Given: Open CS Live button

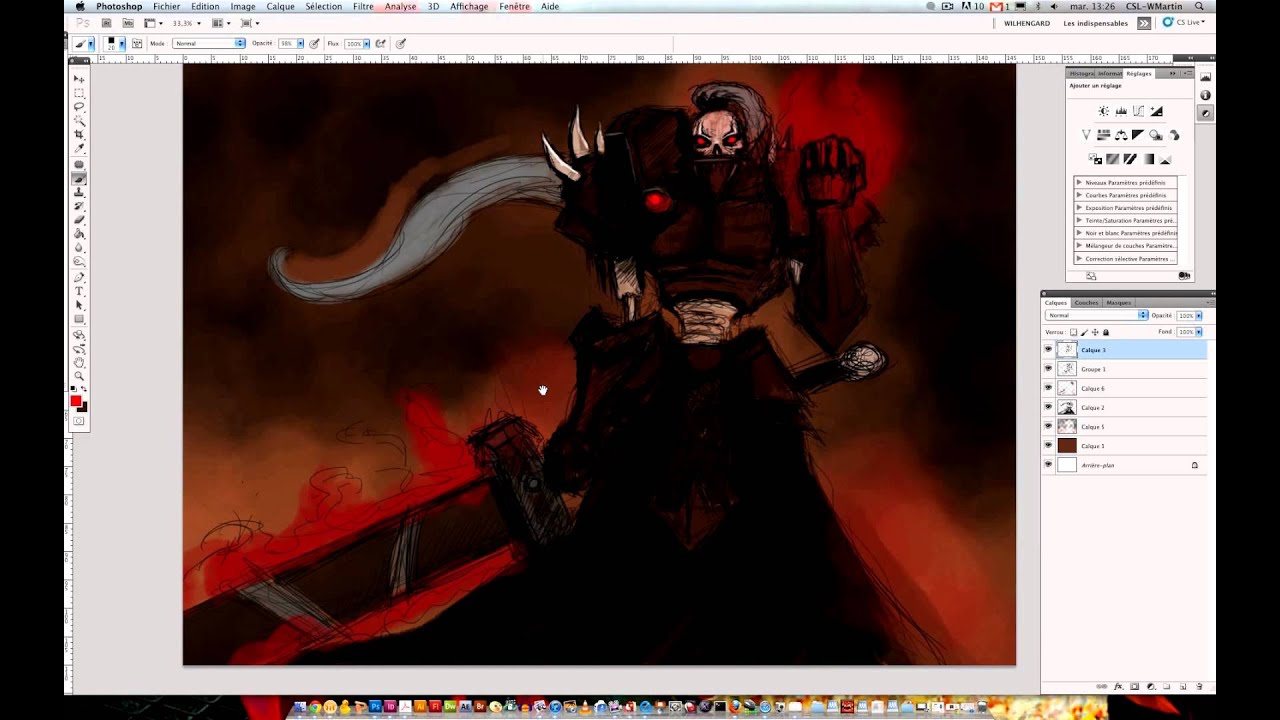Looking at the screenshot, I should (1184, 22).
